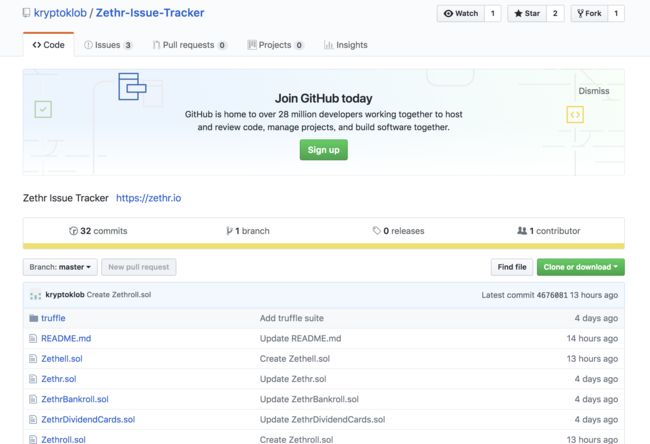650x444 pixels.
Task: Open the Zethell.sol file
Action: (62, 359)
